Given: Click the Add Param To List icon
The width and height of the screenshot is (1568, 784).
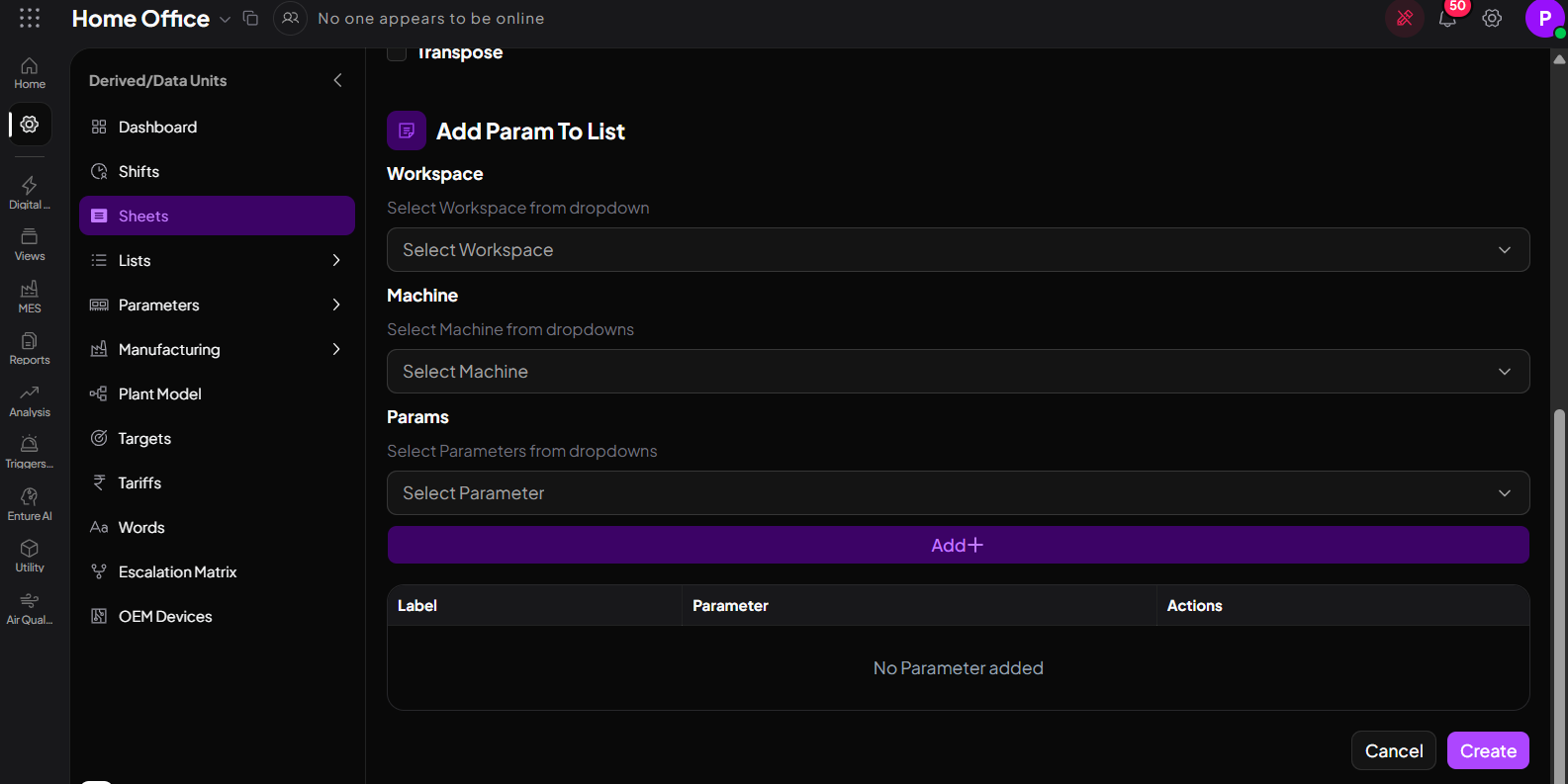Looking at the screenshot, I should coord(407,131).
